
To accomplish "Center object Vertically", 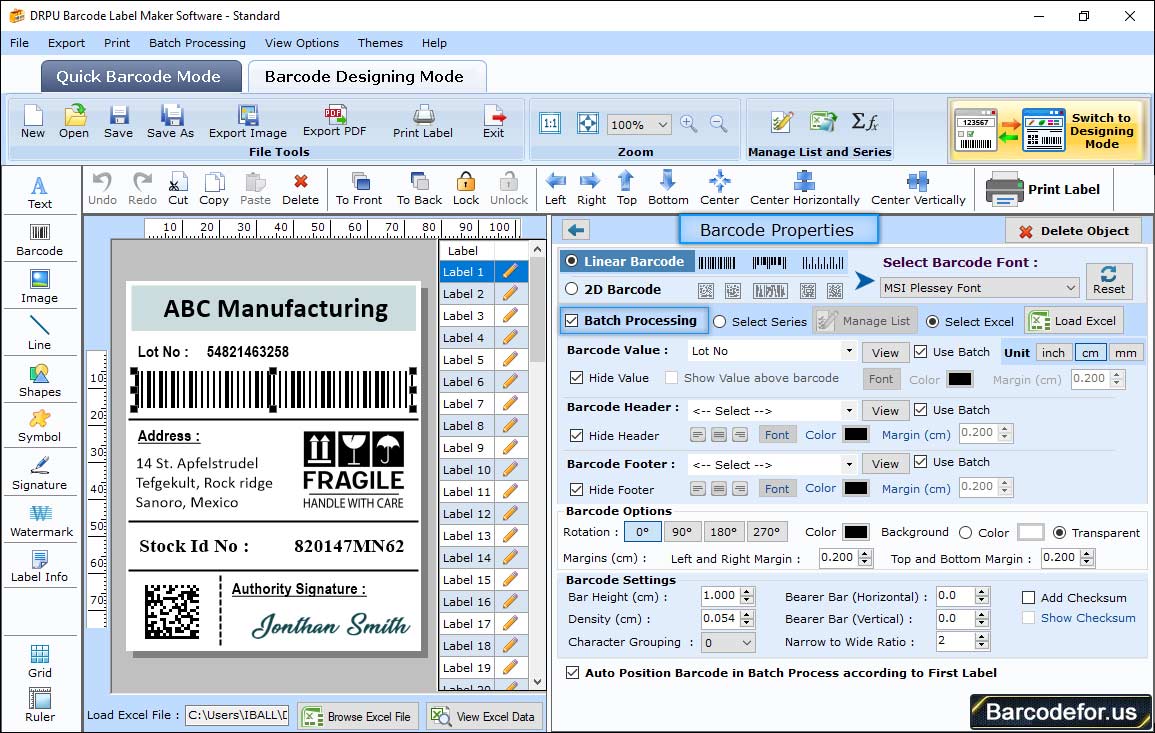I will coord(918,189).
